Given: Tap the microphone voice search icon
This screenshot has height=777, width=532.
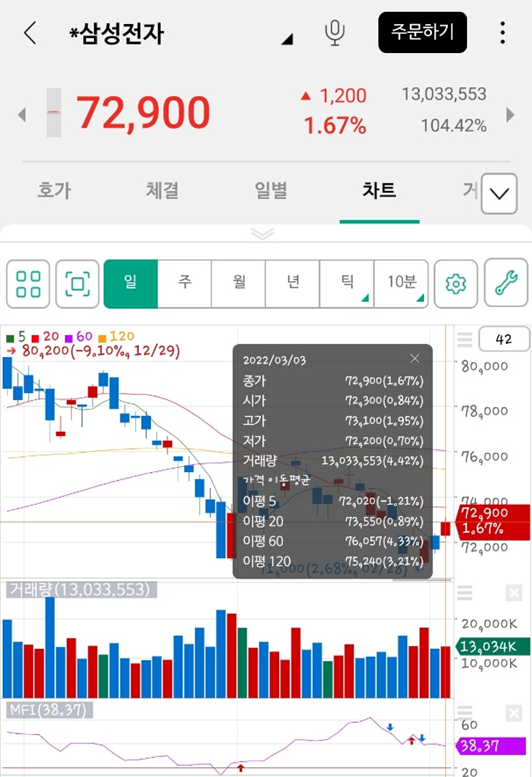Looking at the screenshot, I should (334, 33).
